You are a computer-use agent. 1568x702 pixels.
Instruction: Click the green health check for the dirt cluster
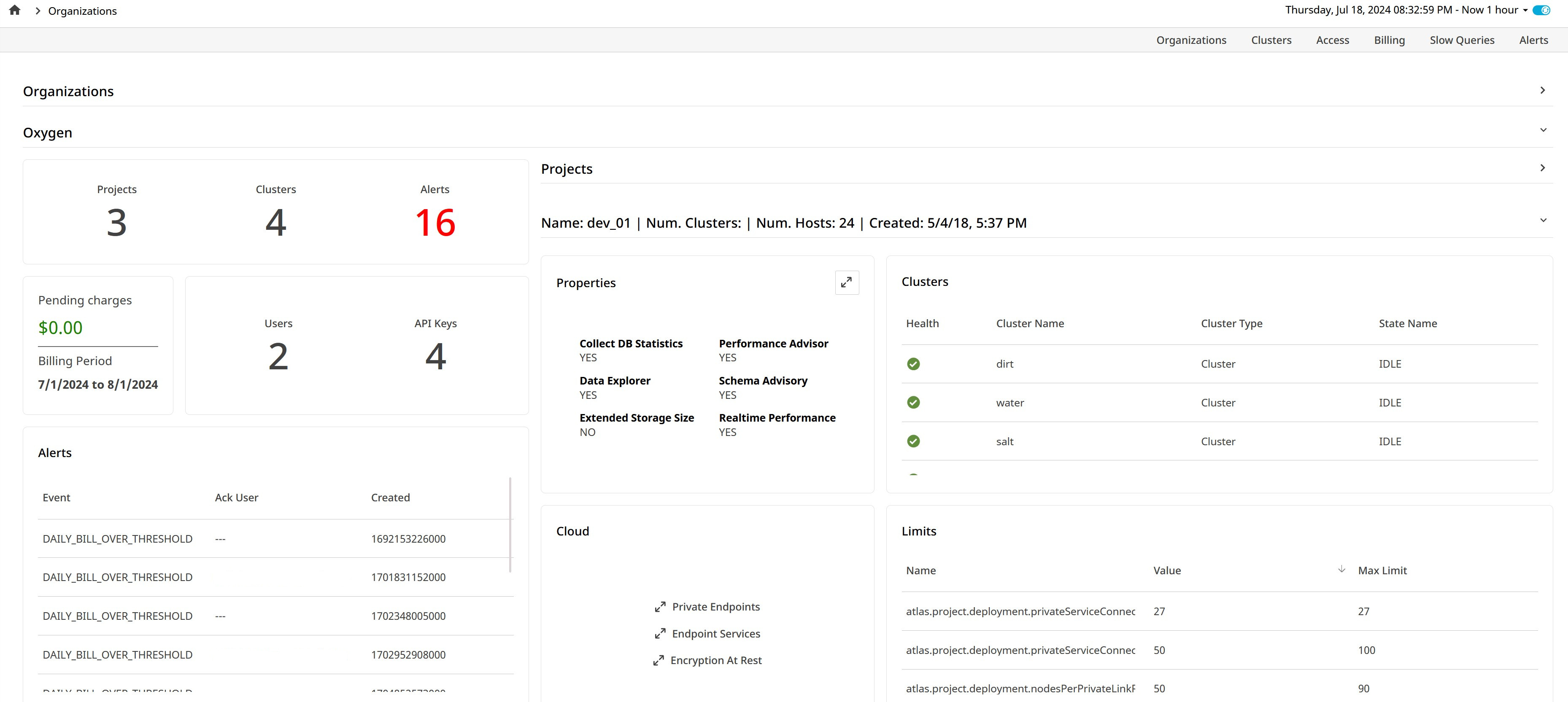(x=913, y=364)
